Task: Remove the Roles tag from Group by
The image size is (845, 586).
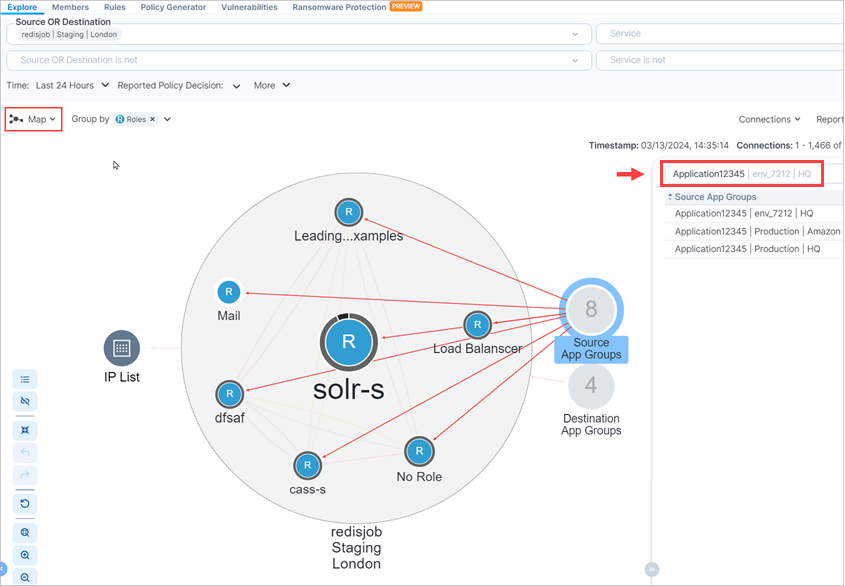Action: pyautogui.click(x=153, y=119)
